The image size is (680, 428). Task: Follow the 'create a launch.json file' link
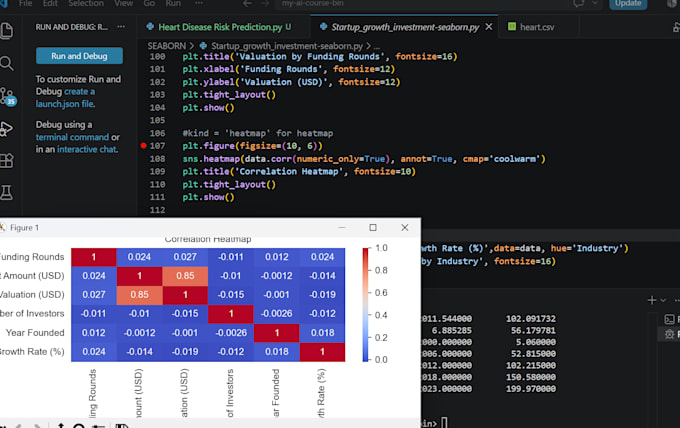(65, 98)
